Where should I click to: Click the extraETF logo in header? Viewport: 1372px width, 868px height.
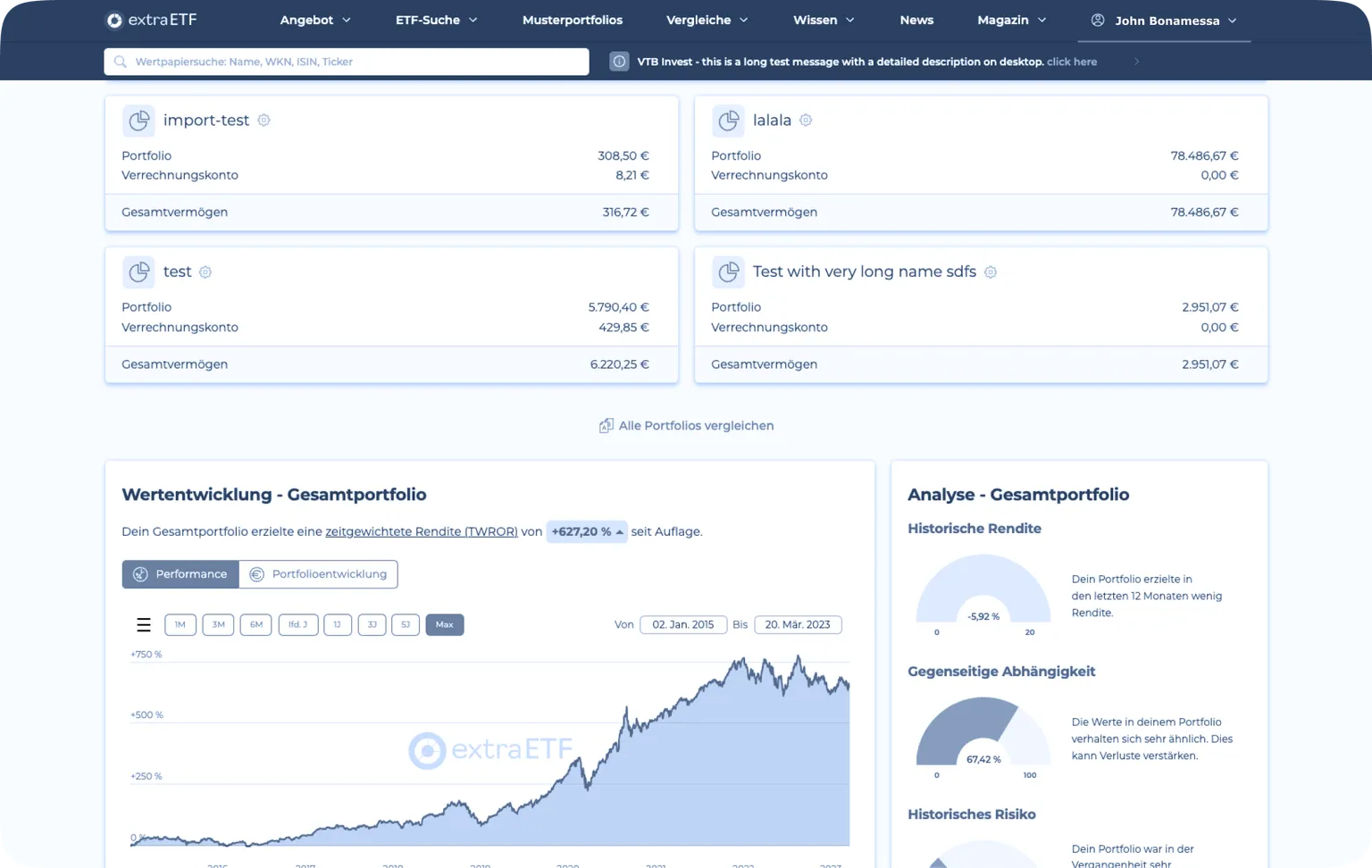[x=152, y=20]
